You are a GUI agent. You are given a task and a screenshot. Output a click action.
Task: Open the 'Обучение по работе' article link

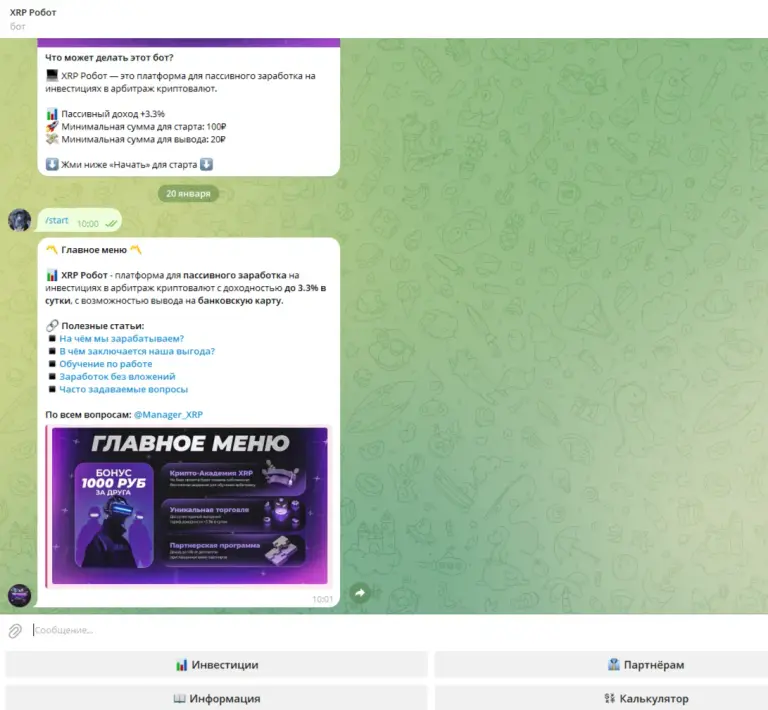click(106, 364)
